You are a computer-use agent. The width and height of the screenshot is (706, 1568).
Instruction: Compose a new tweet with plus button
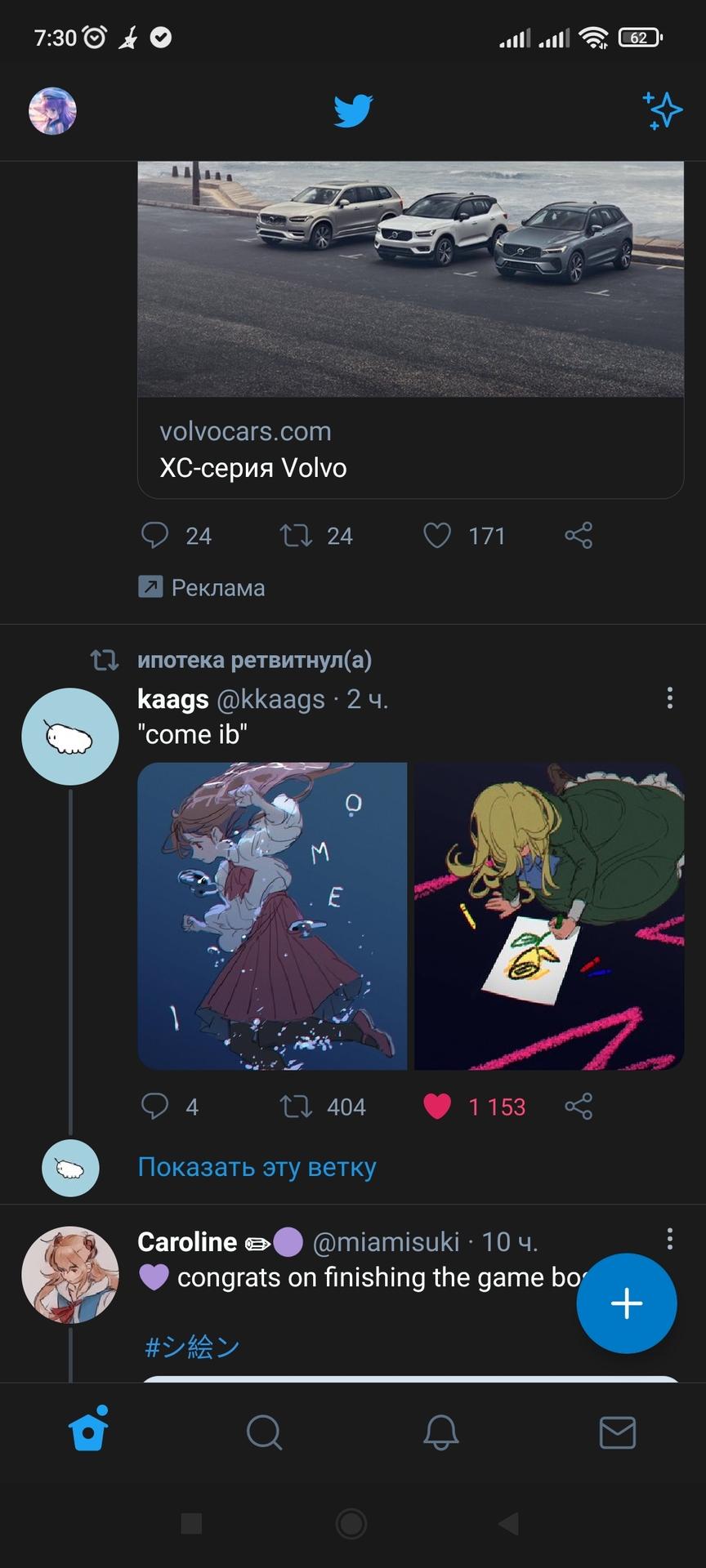tap(627, 1303)
